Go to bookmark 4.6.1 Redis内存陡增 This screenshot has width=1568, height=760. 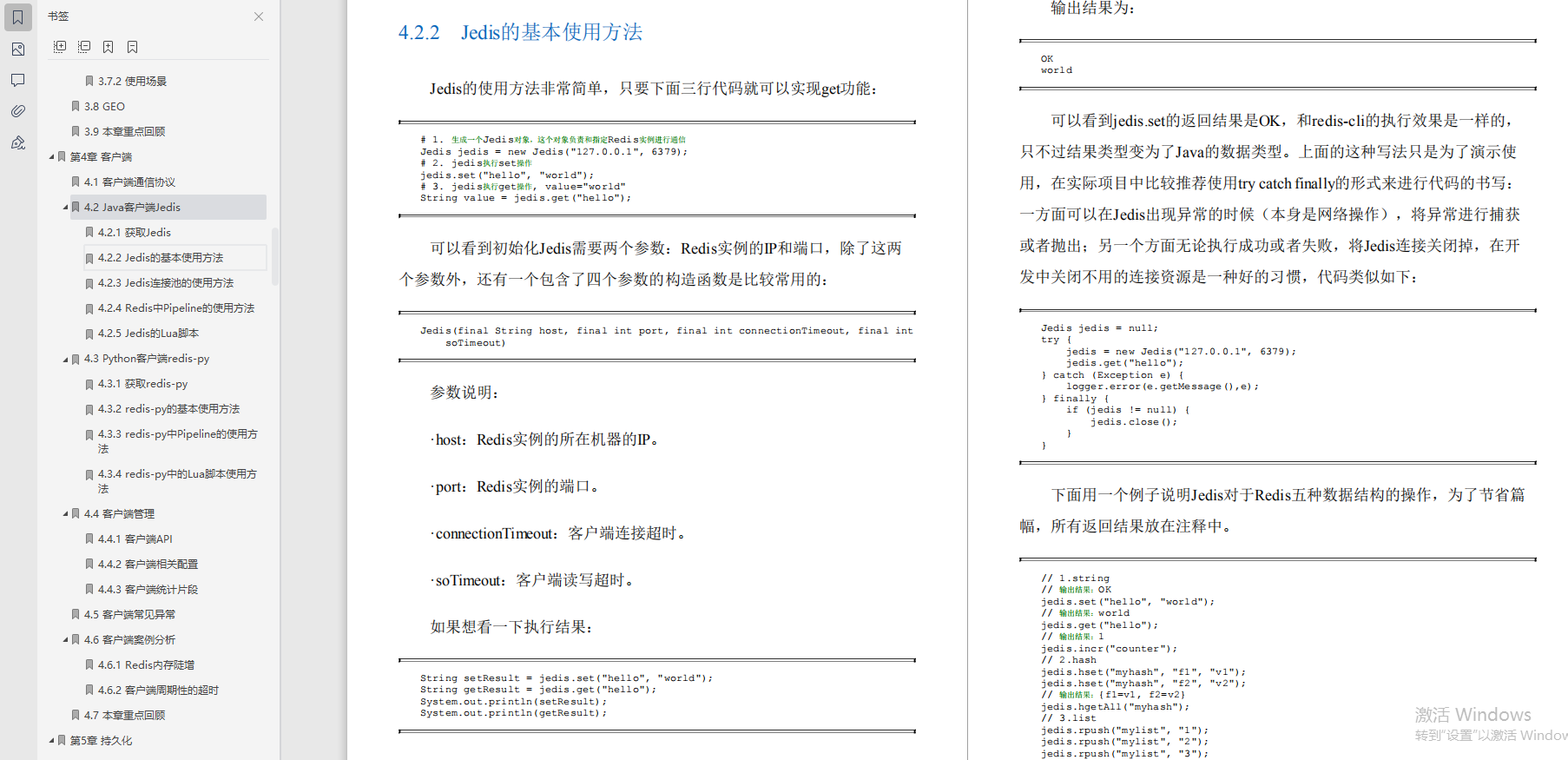146,665
